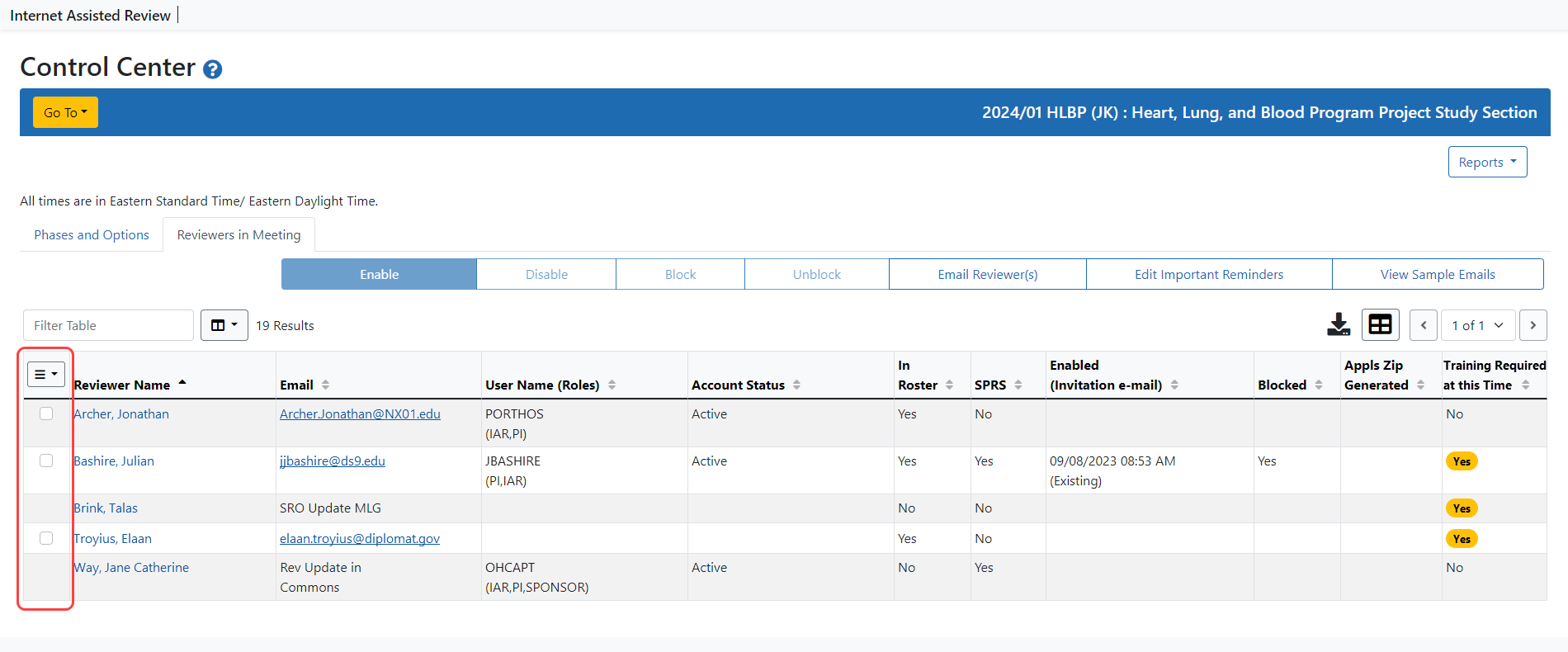The image size is (1568, 652).
Task: Check the box for Archer, Jonathan
Action: (x=46, y=413)
